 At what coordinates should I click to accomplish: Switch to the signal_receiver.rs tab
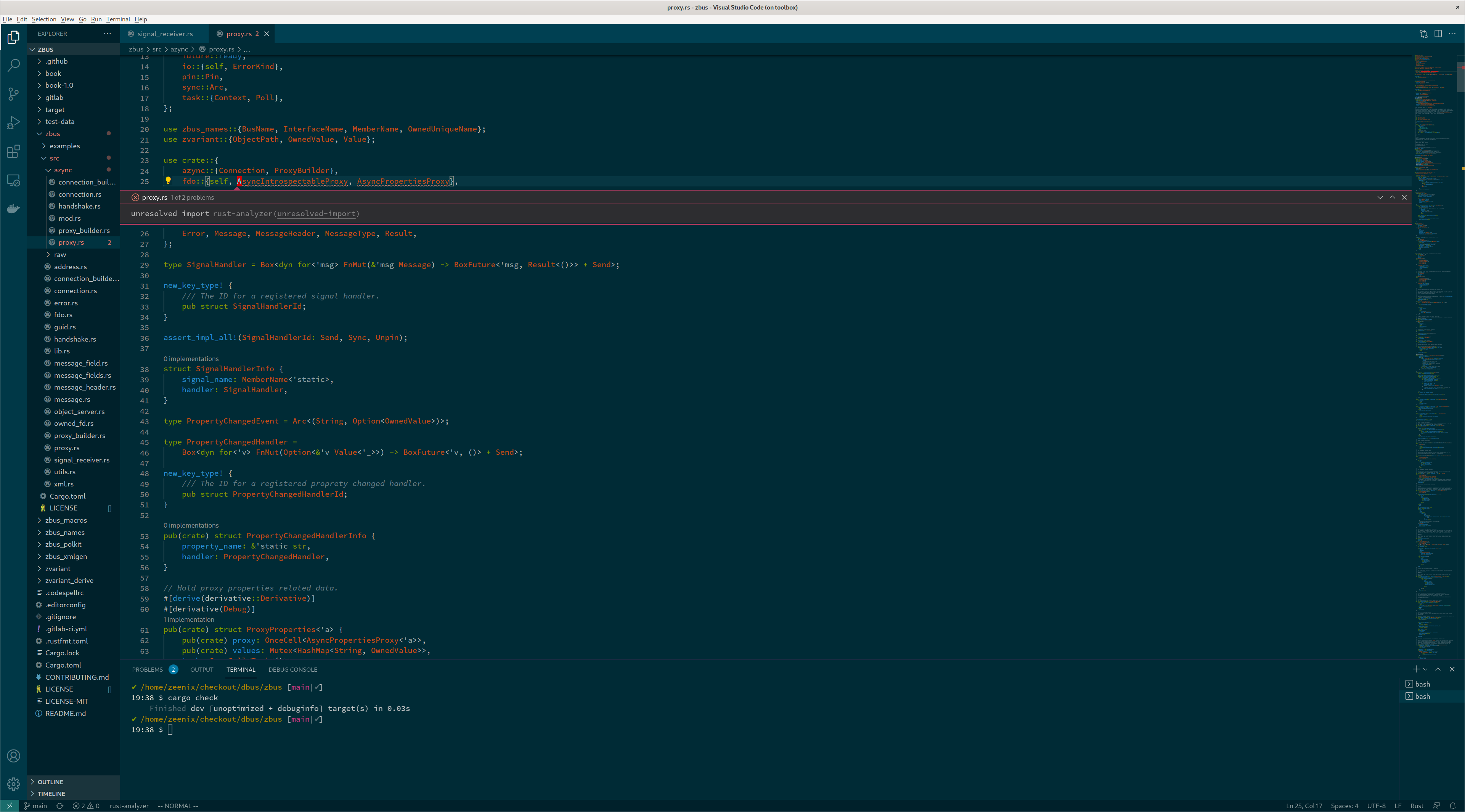[x=165, y=34]
